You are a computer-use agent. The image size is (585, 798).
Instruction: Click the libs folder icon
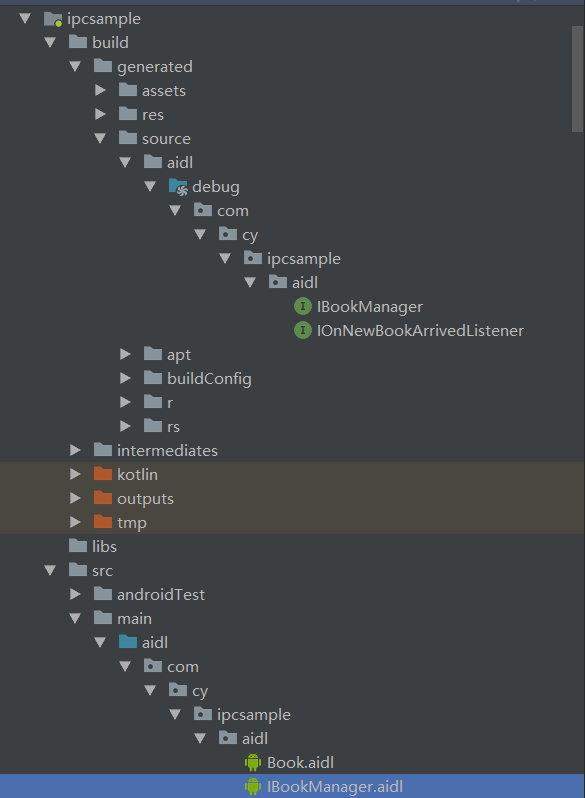[78, 545]
